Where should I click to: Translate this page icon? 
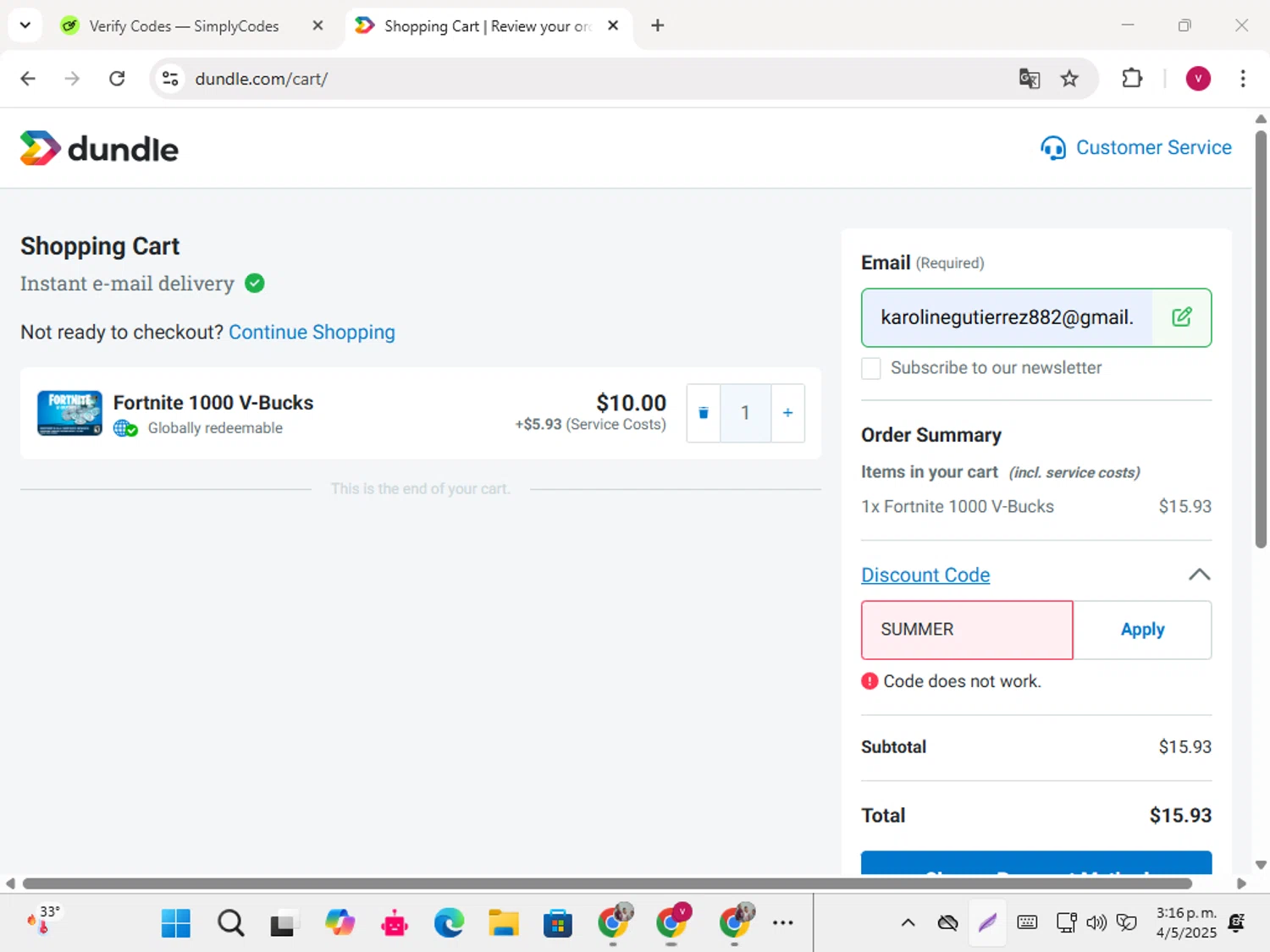[x=1030, y=79]
